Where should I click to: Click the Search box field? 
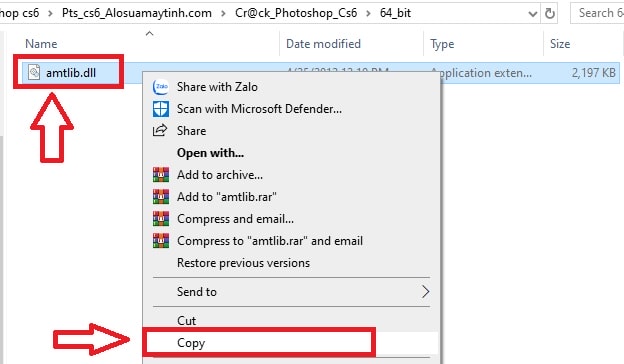coord(598,13)
